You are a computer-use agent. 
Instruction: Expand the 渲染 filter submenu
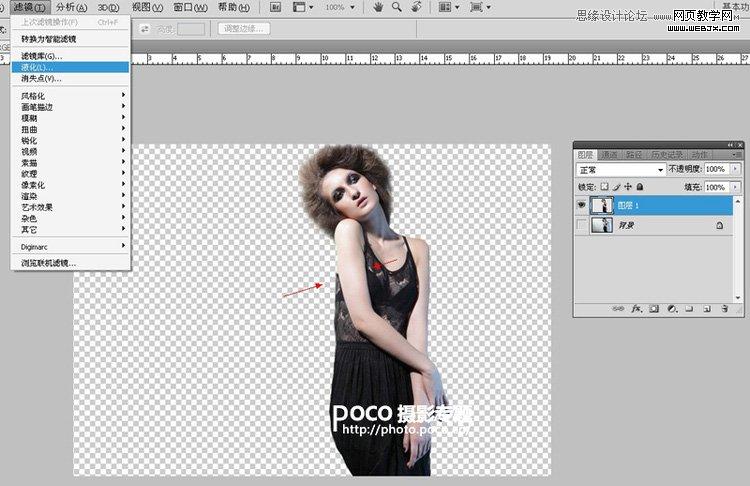(x=71, y=196)
